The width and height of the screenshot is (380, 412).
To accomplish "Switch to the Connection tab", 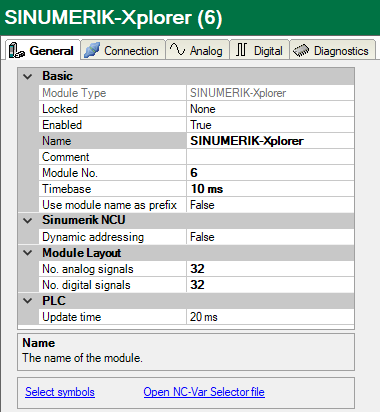I will click(x=123, y=50).
